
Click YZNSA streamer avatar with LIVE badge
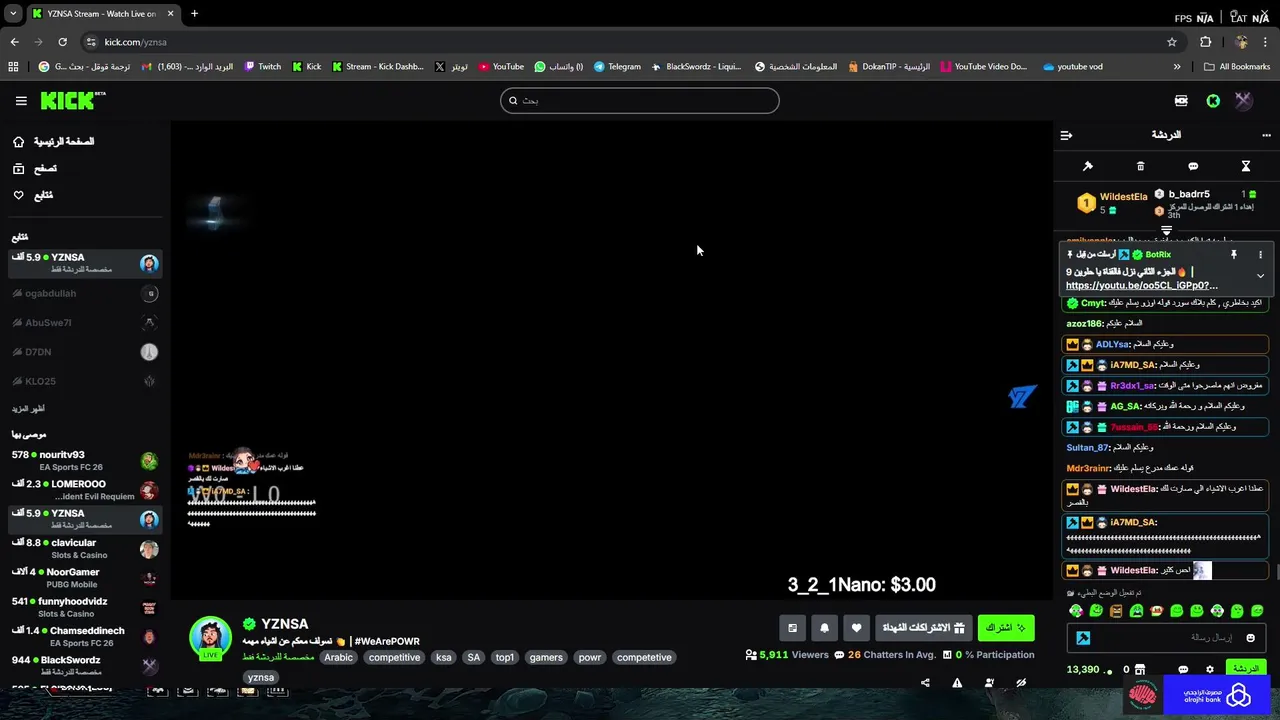(x=210, y=638)
